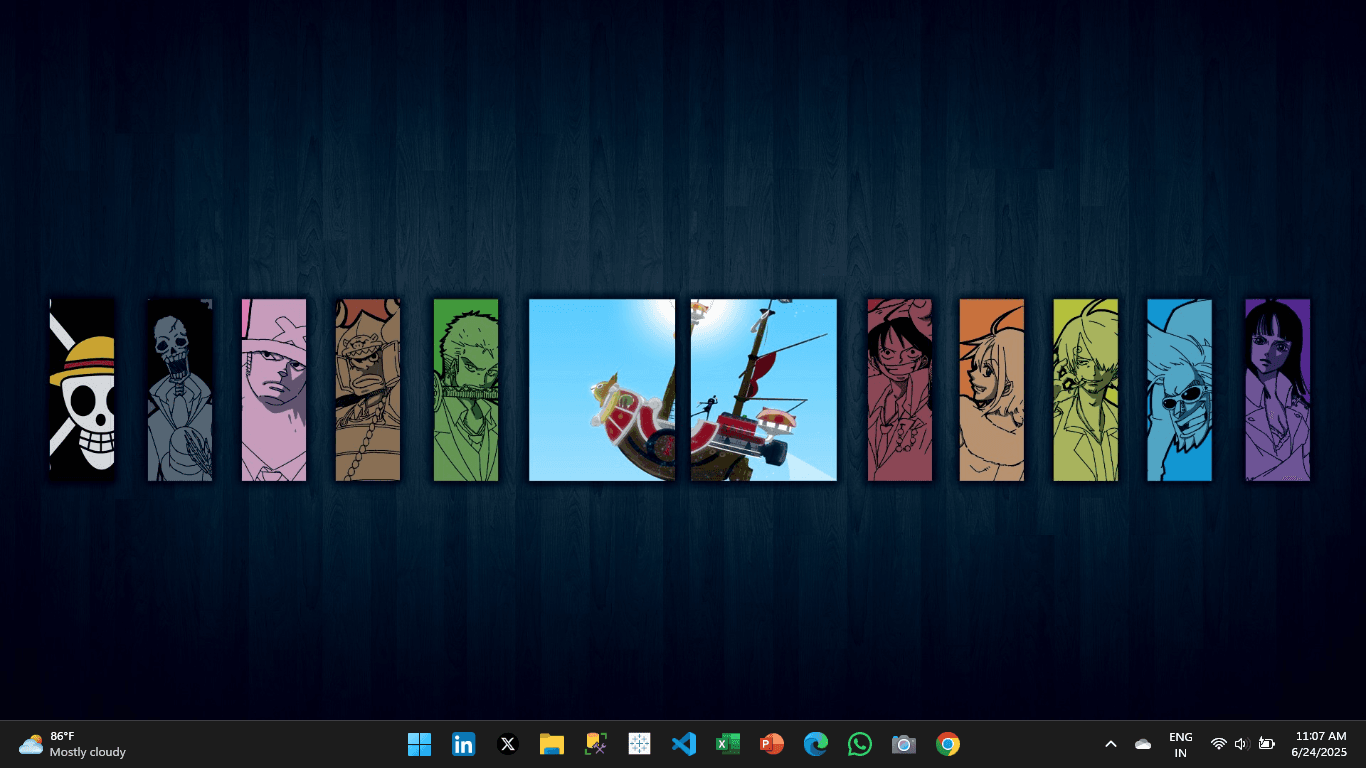Screen dimensions: 1366x768
Task: Open the clock and date panel
Action: tap(1320, 744)
